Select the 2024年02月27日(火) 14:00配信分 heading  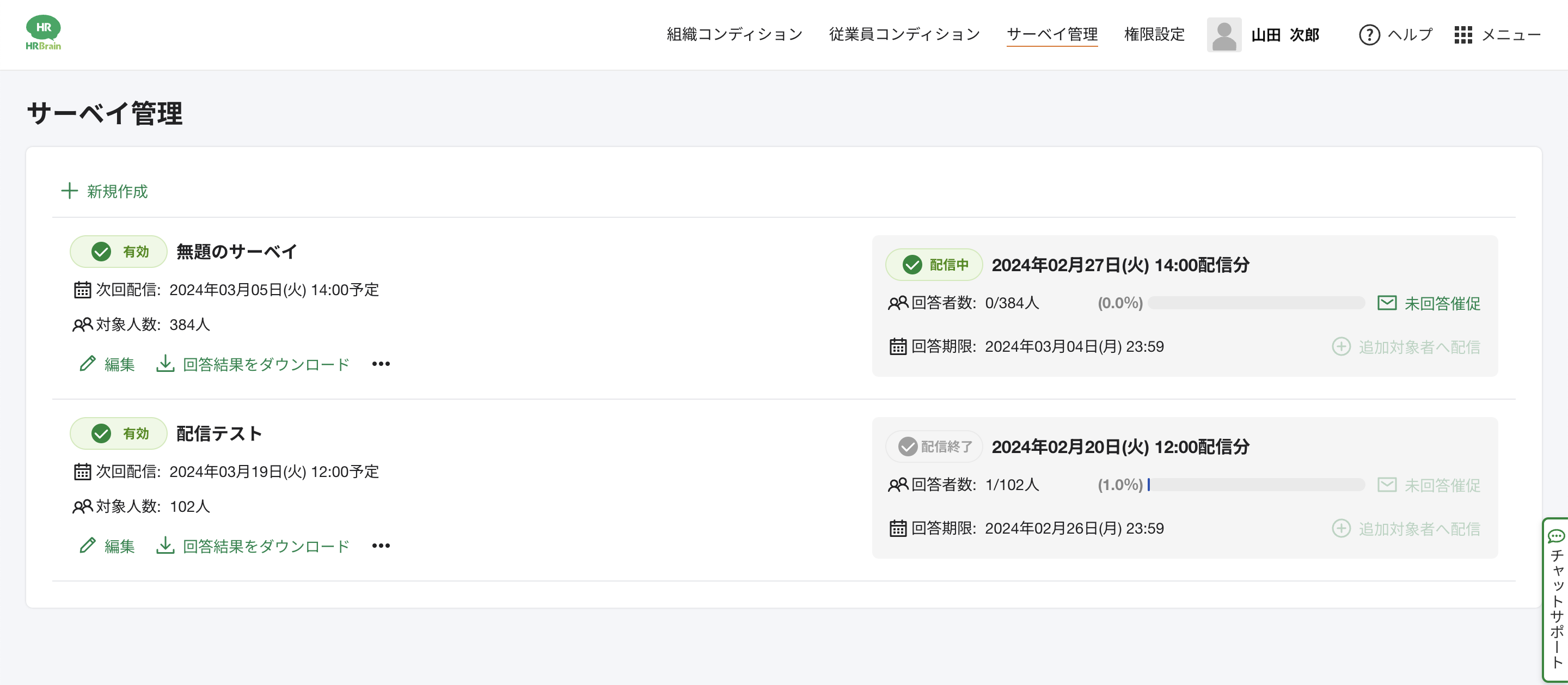(1120, 265)
